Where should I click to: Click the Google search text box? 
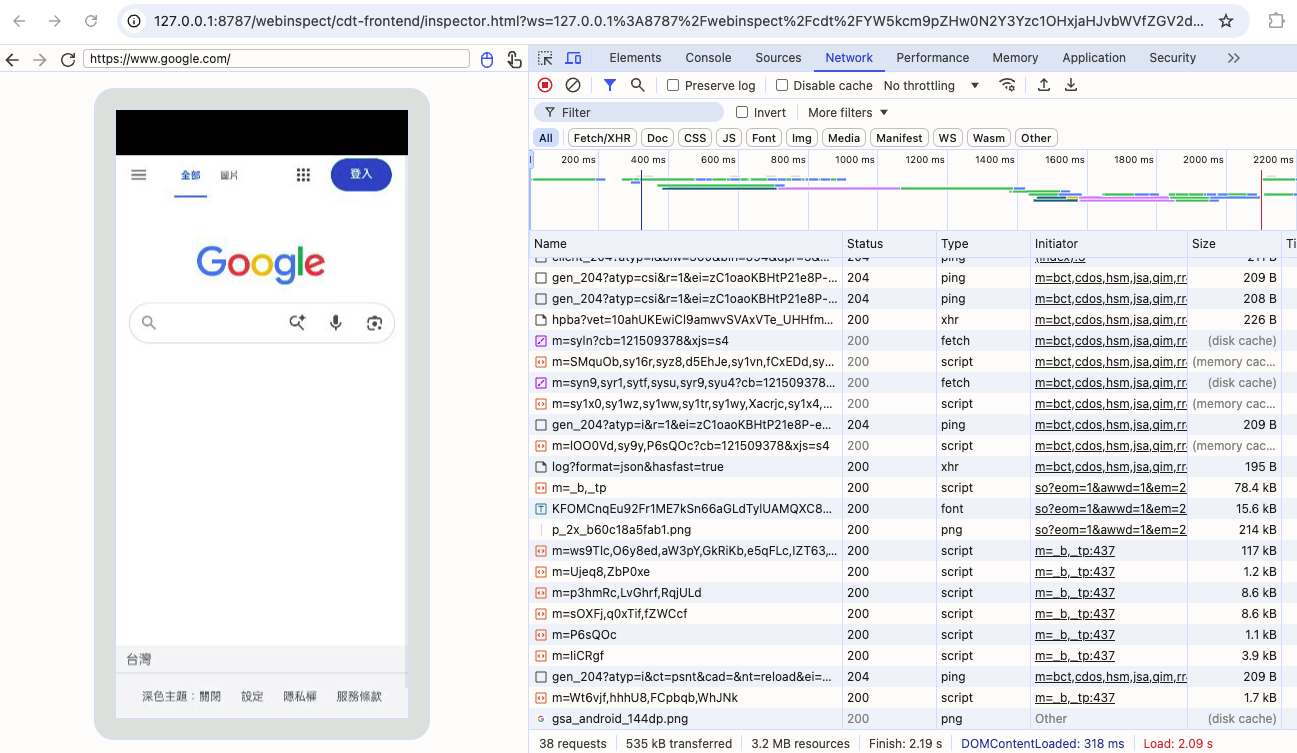(262, 322)
